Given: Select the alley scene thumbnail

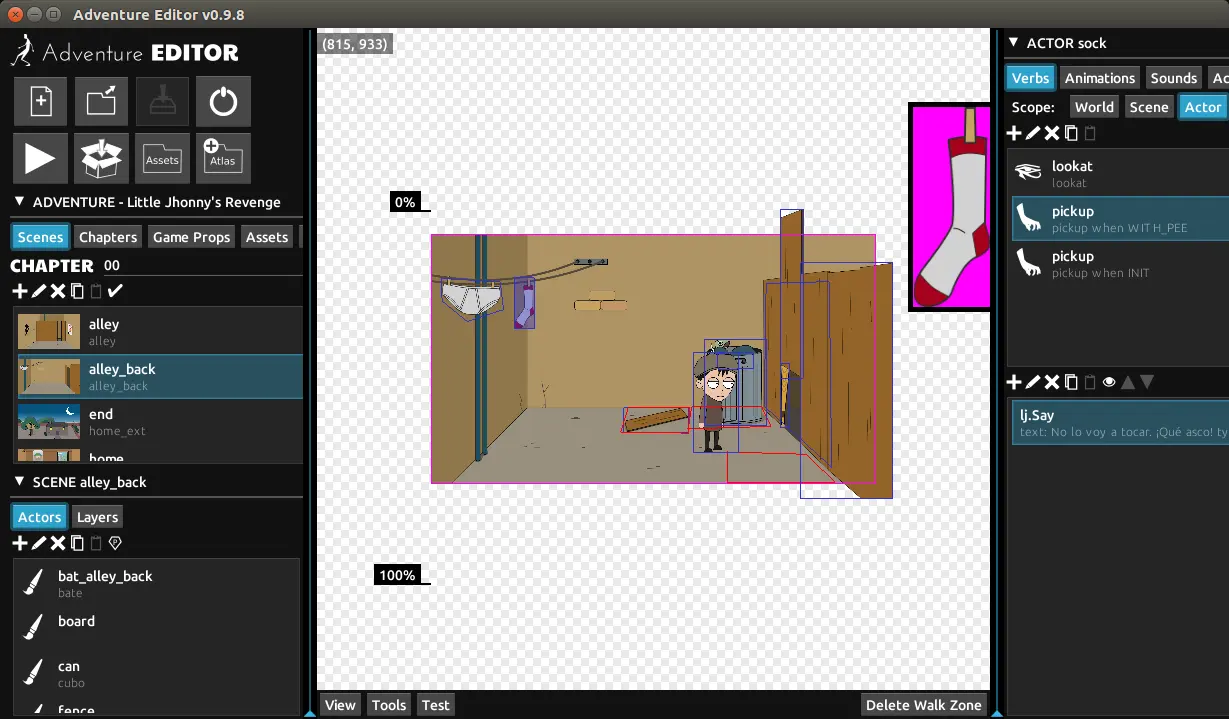Looking at the screenshot, I should coord(49,332).
